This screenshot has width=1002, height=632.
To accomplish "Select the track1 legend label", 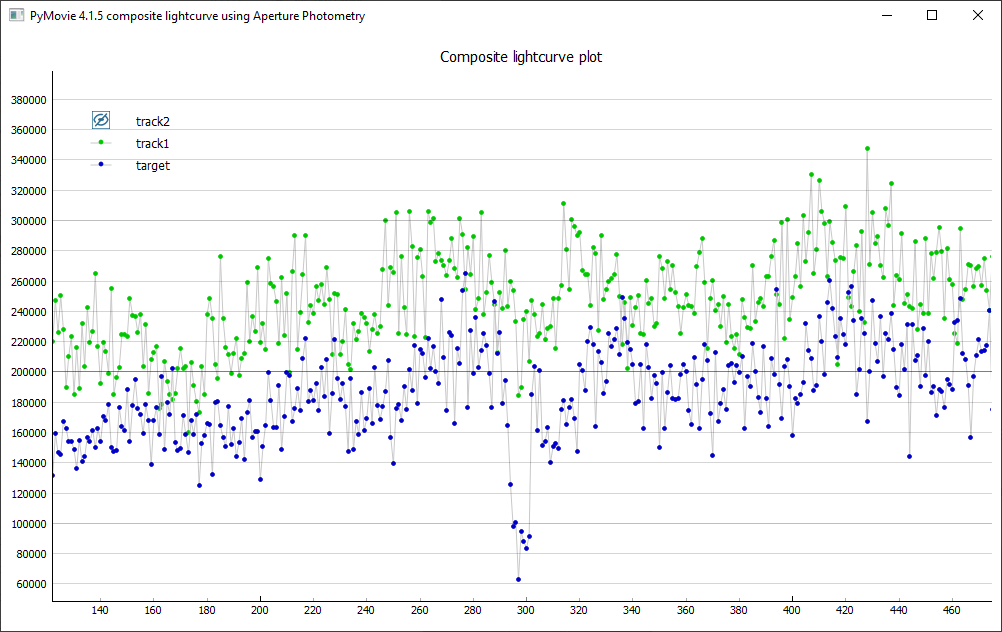I will click(152, 143).
